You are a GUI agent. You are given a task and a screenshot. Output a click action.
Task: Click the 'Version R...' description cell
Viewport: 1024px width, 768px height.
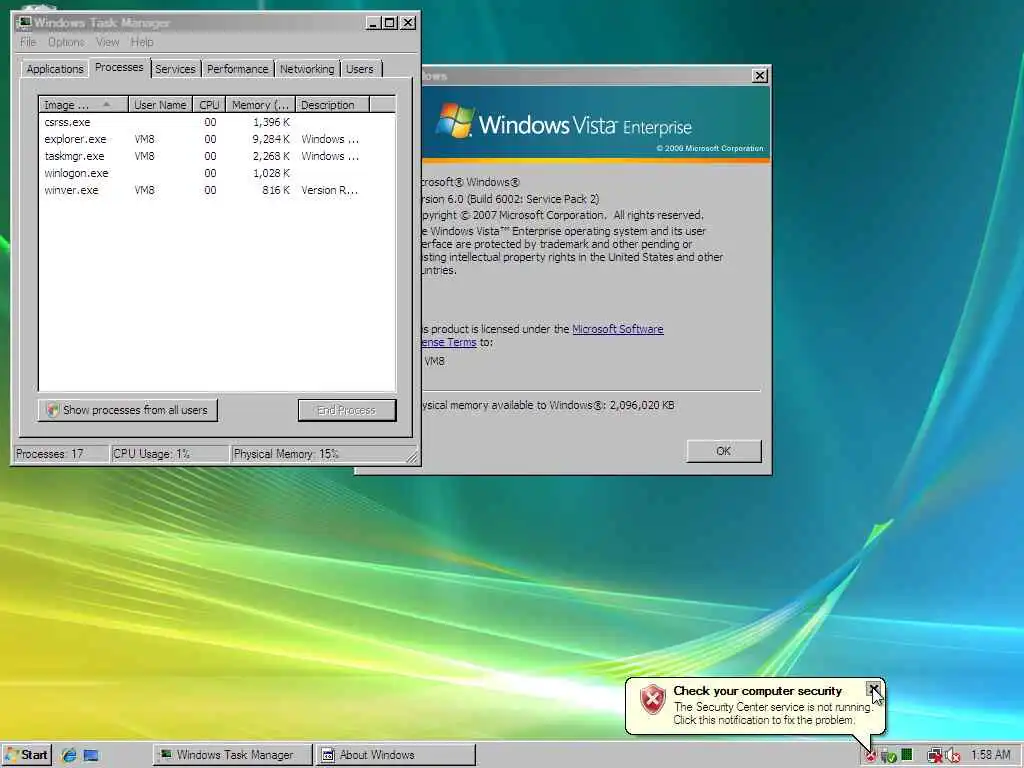(329, 190)
